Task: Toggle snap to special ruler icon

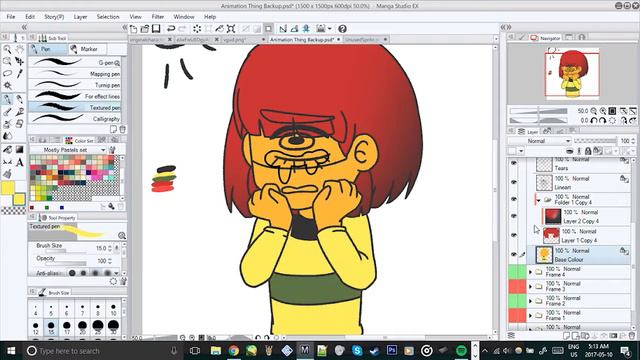Action: 294,29
